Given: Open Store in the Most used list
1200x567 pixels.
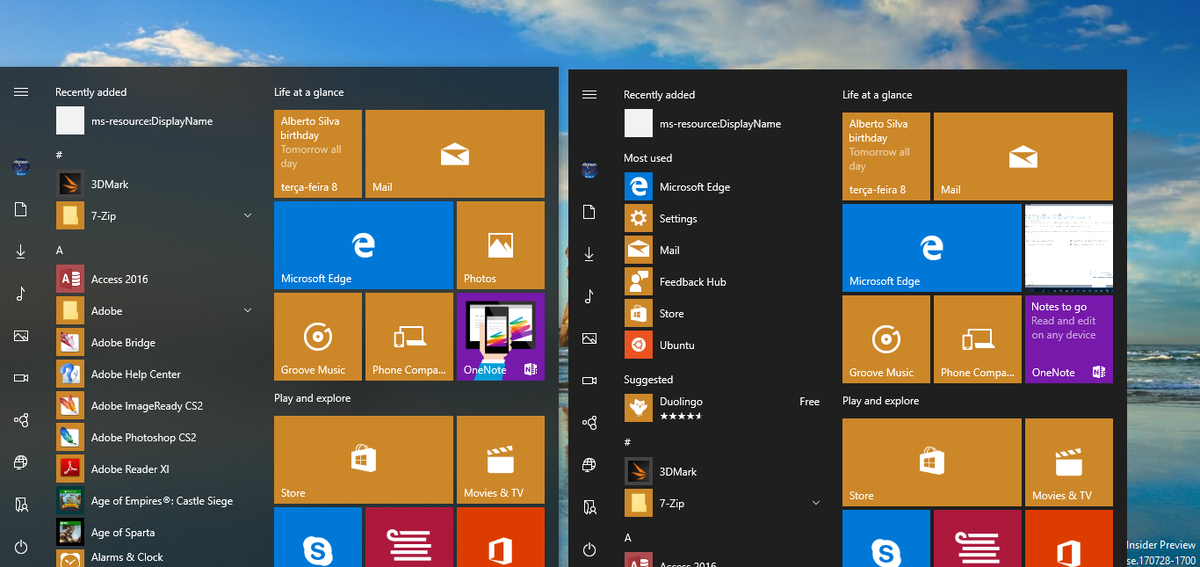Looking at the screenshot, I should tap(724, 314).
